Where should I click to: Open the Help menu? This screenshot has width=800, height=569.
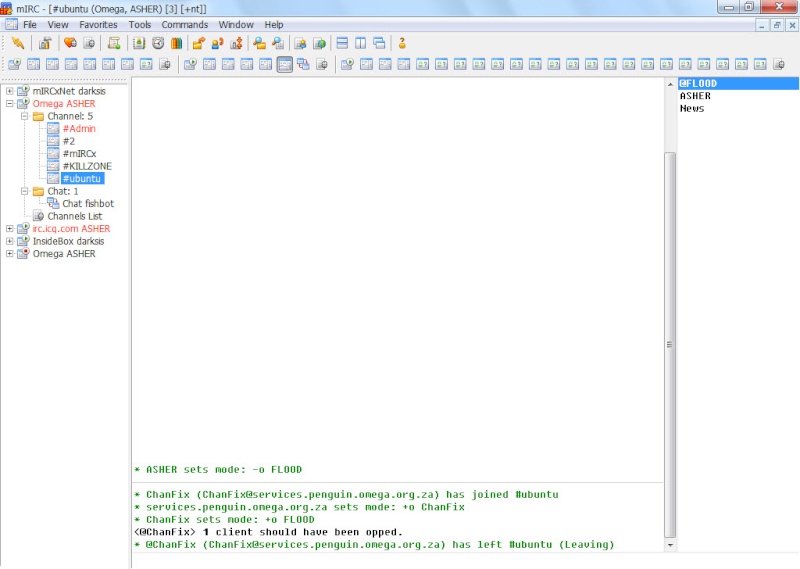click(273, 24)
